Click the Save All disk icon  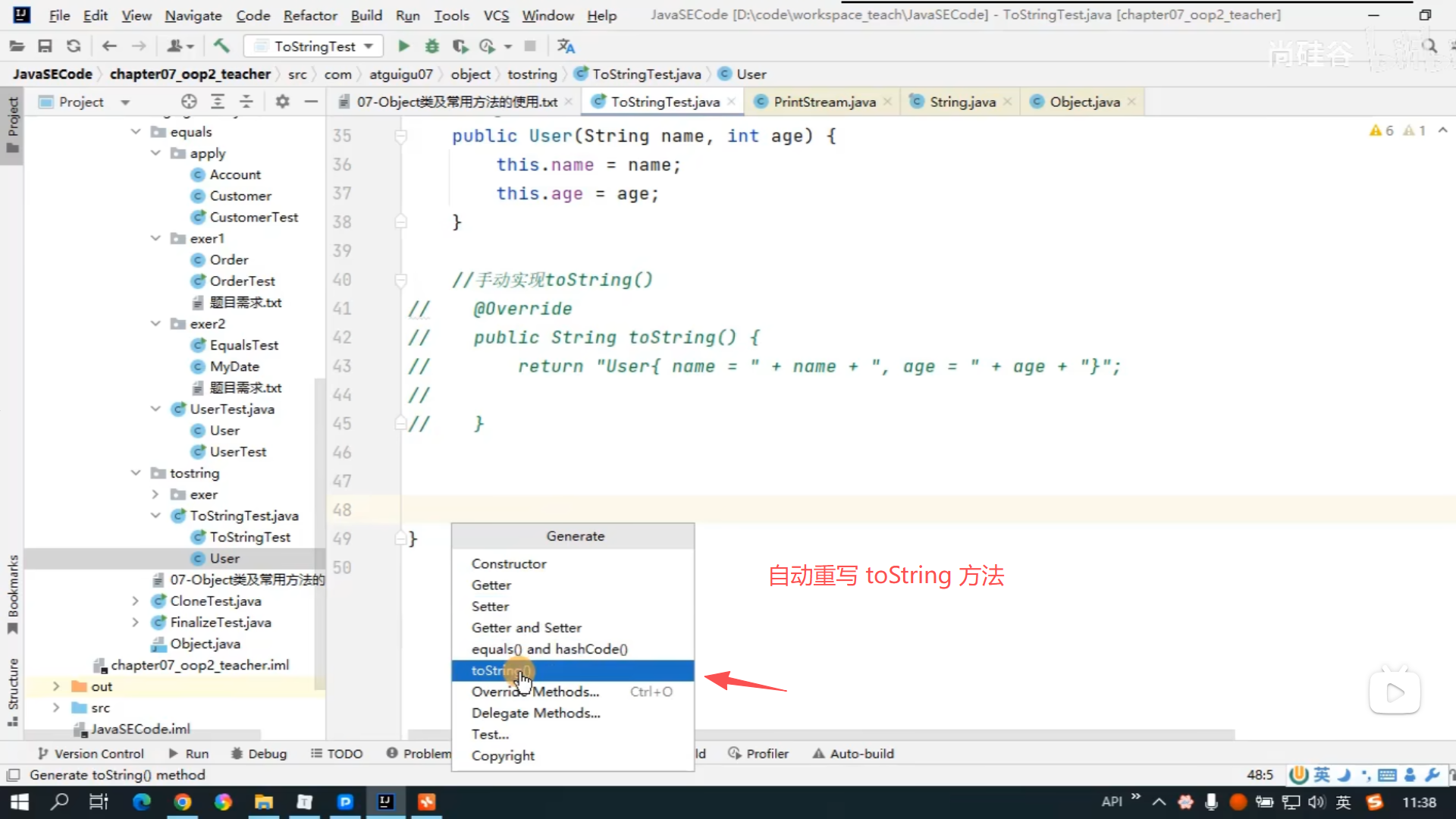pos(45,46)
